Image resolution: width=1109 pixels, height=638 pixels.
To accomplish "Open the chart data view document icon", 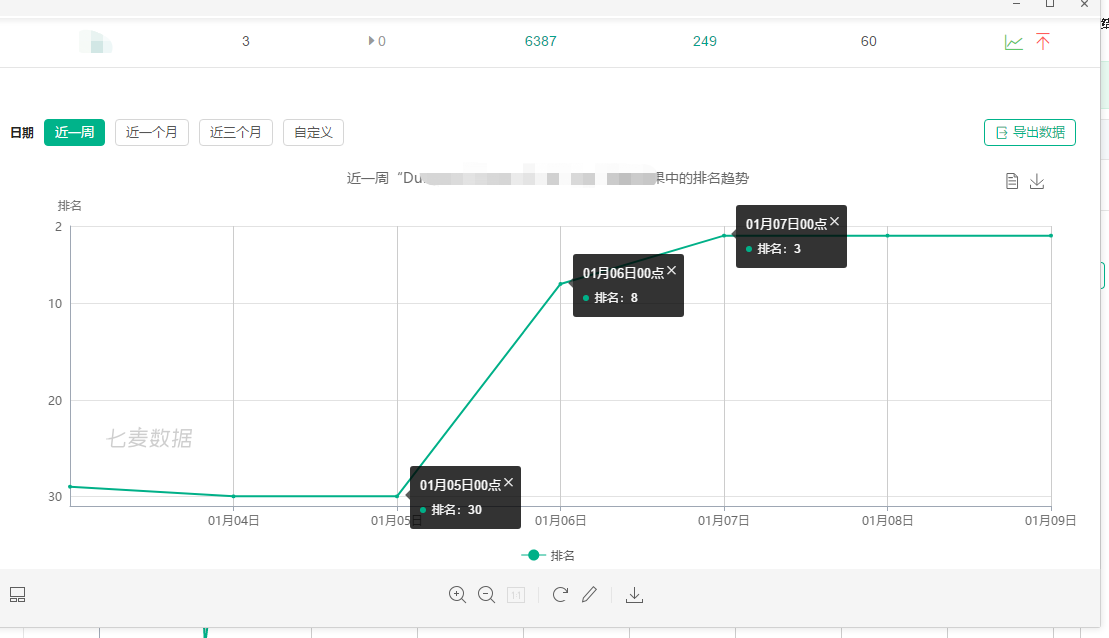I will (1012, 181).
